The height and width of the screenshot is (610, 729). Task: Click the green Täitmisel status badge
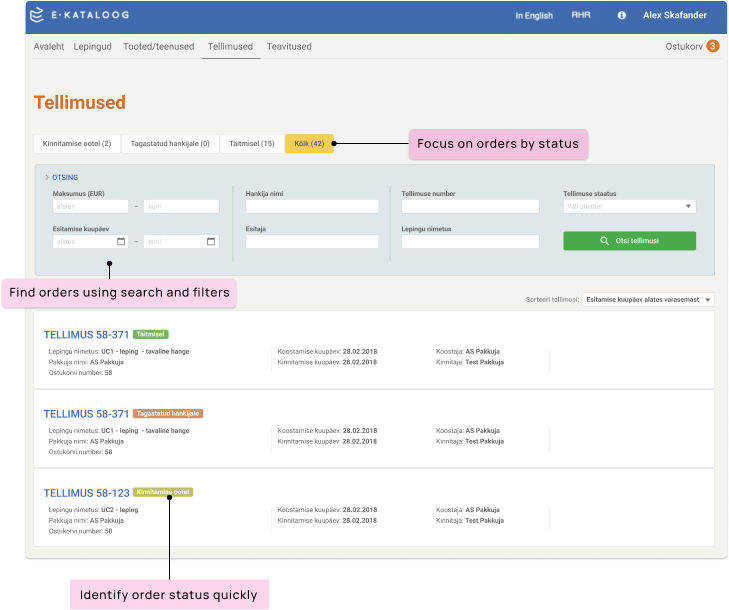151,334
